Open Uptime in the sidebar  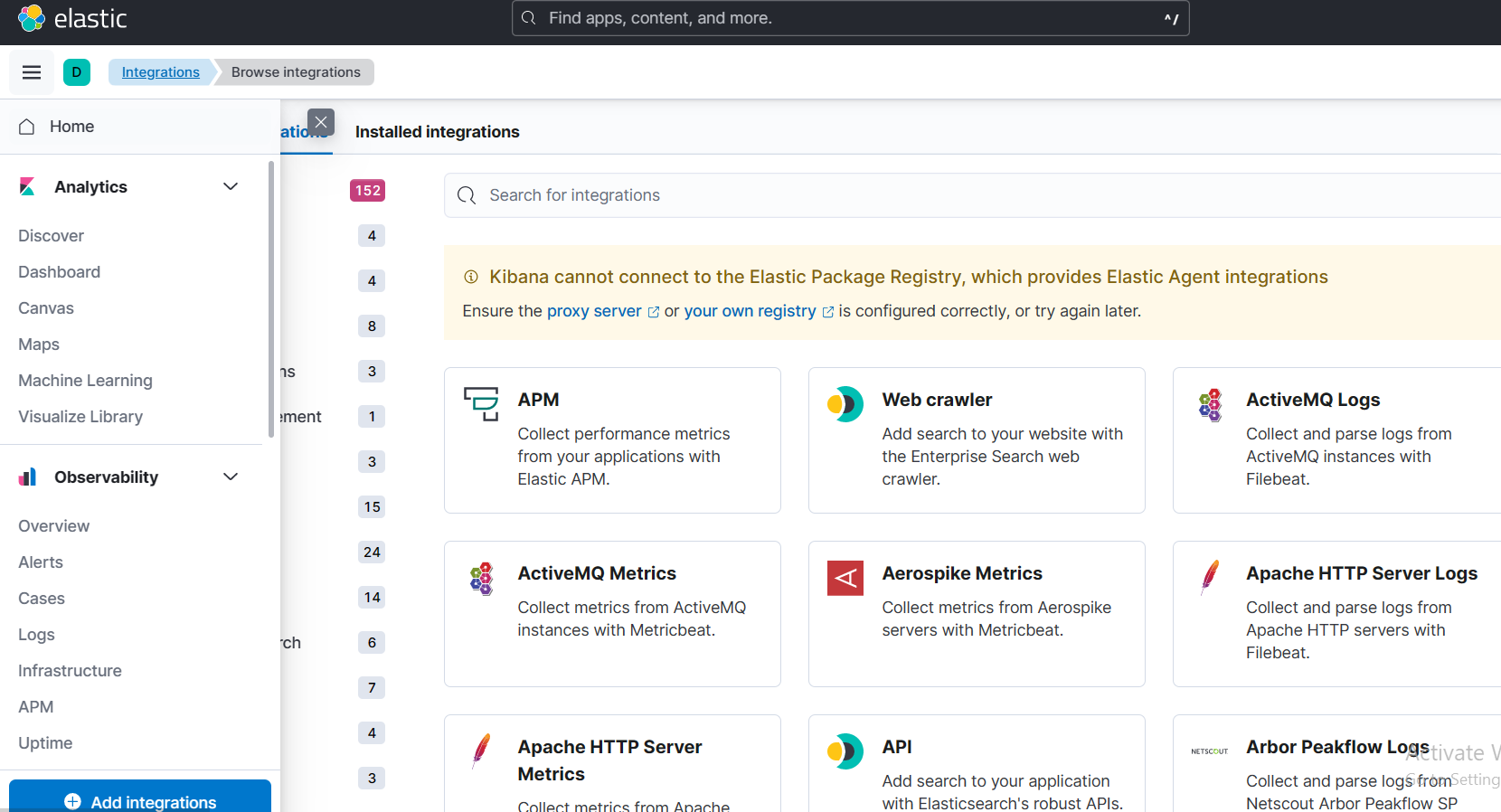[45, 743]
